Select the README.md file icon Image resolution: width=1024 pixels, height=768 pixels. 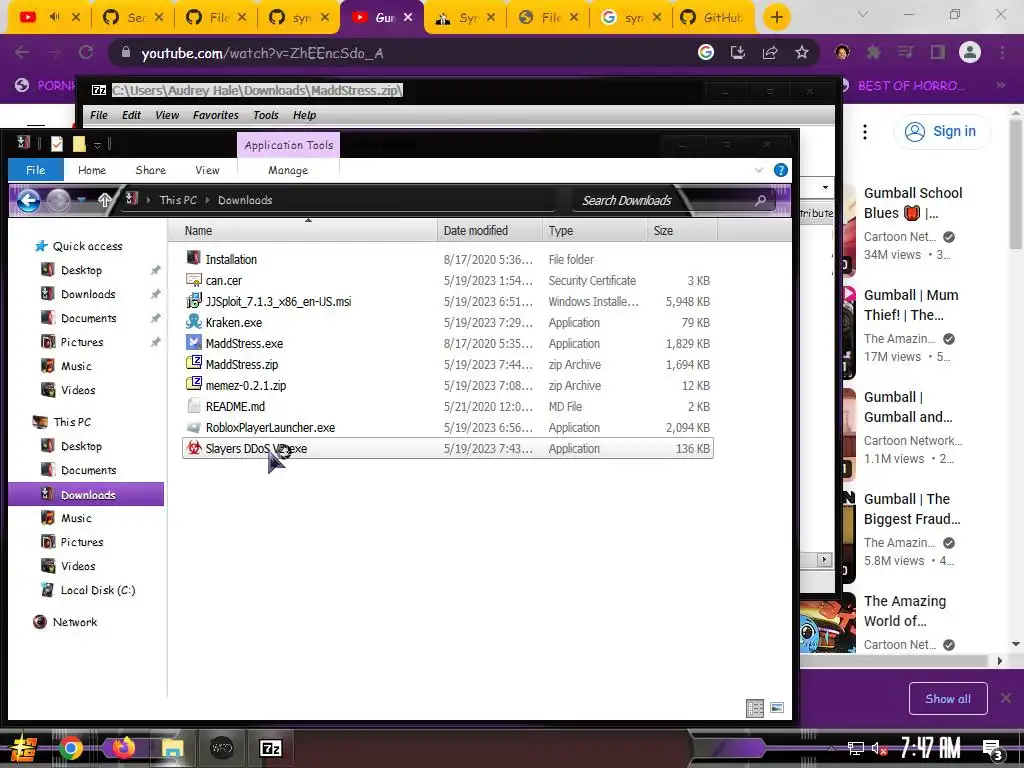[x=194, y=406]
